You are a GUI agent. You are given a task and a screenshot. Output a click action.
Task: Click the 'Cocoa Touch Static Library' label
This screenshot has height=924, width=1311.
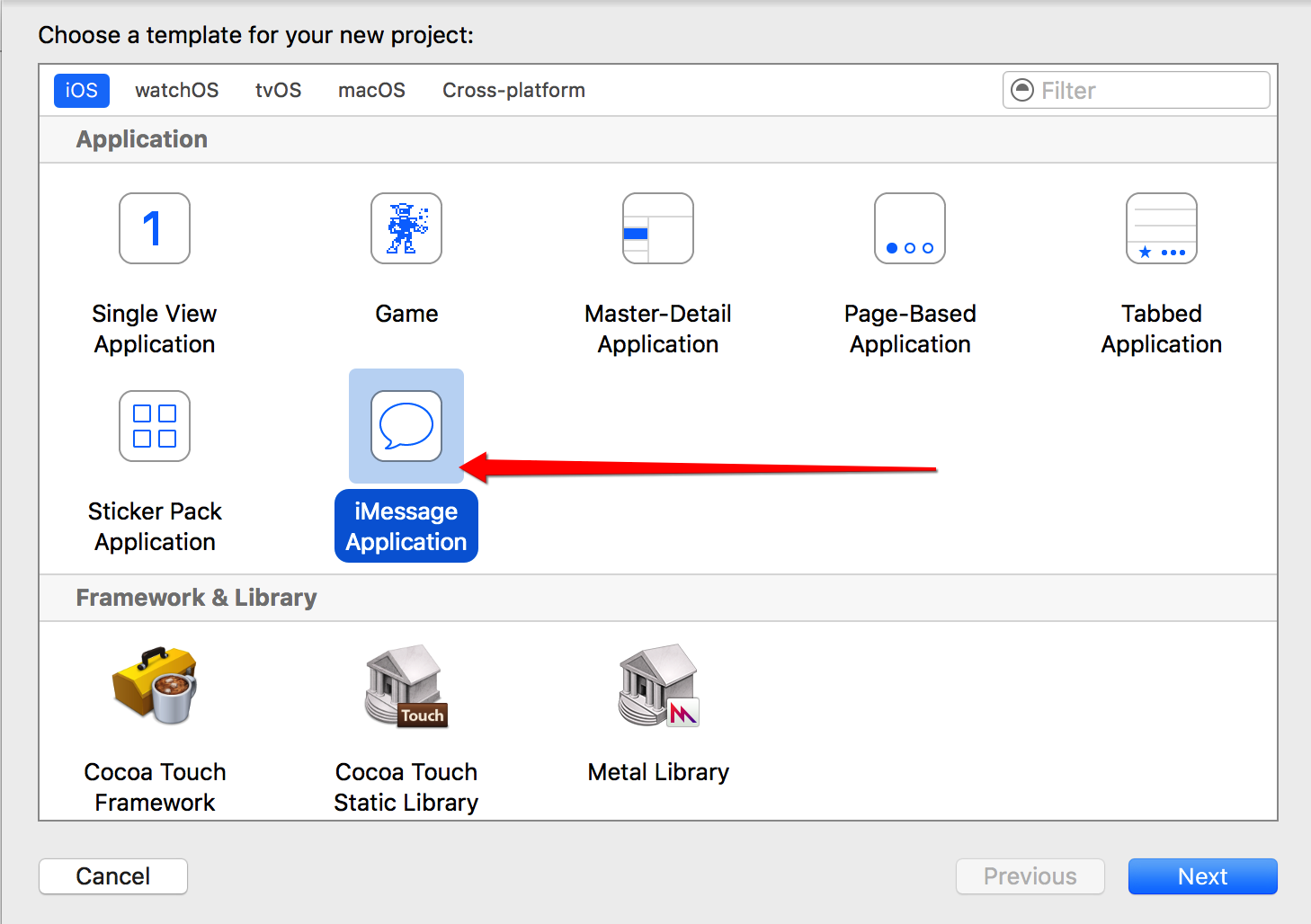[x=406, y=787]
